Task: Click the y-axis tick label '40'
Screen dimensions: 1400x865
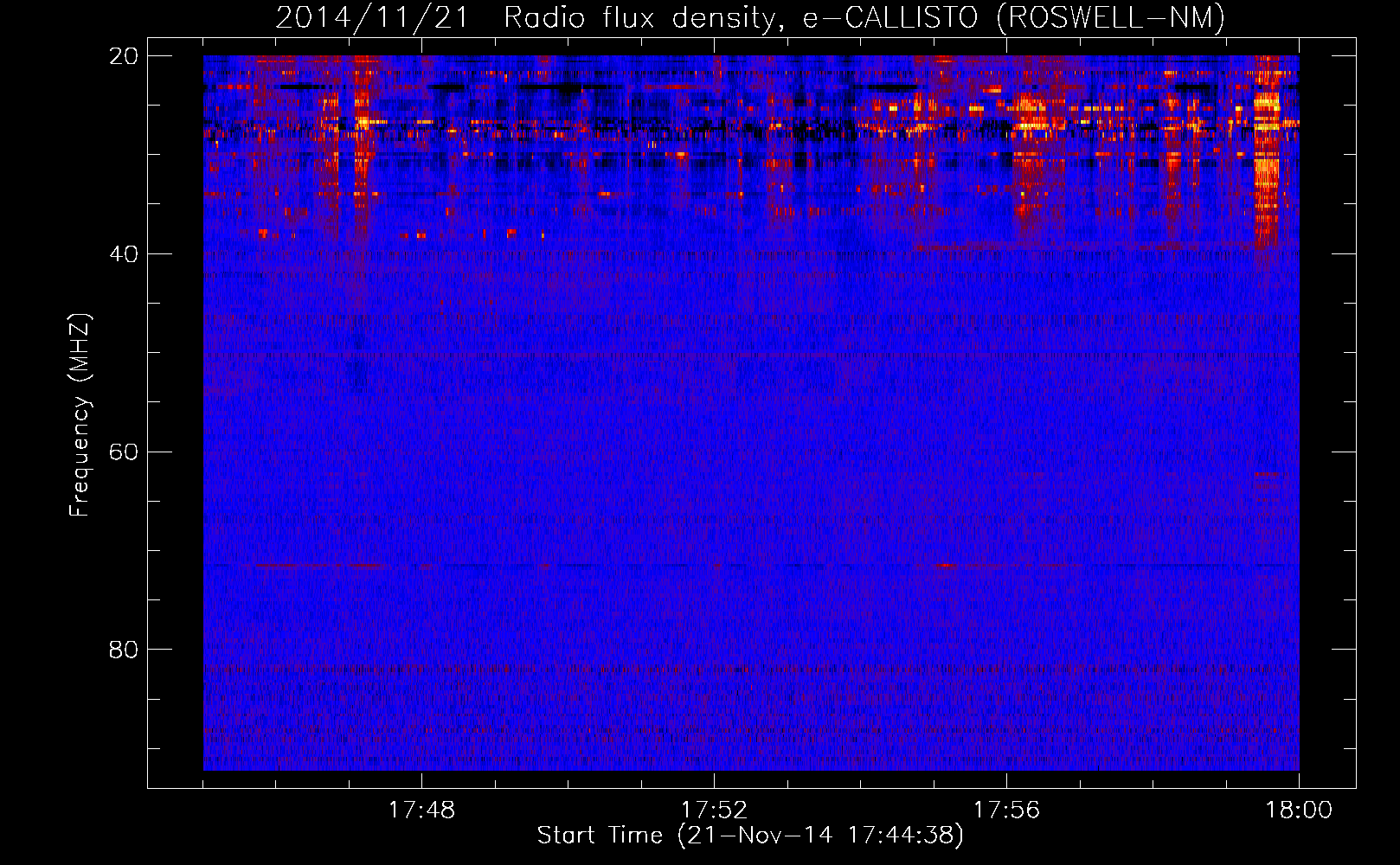Action: tap(124, 254)
